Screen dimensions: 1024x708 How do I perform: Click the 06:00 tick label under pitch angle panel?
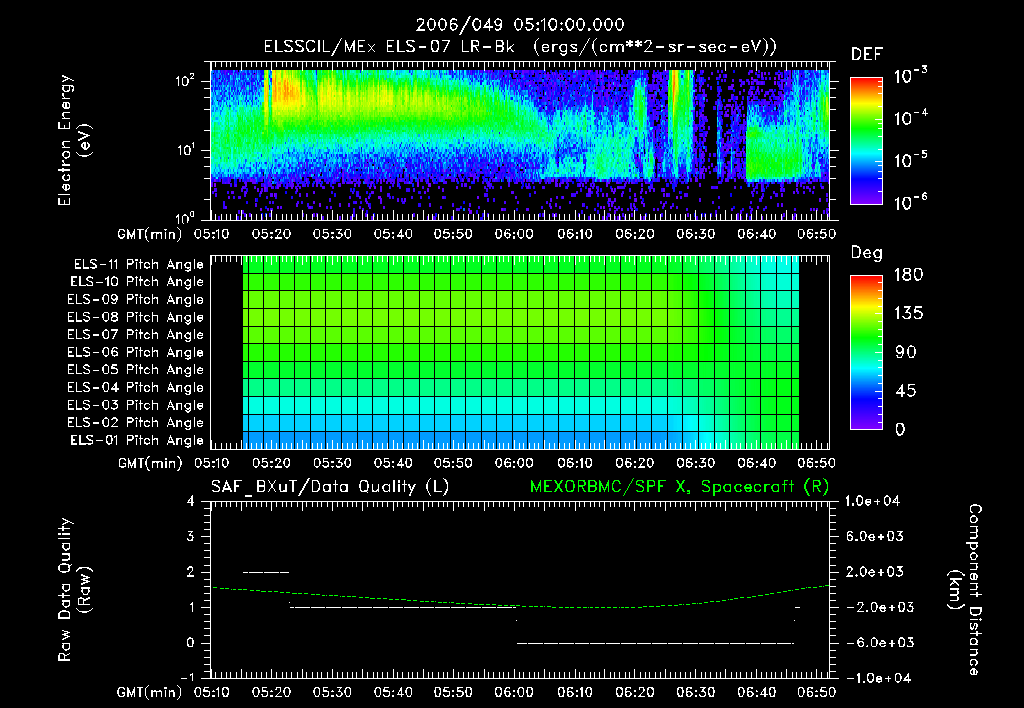tap(514, 463)
